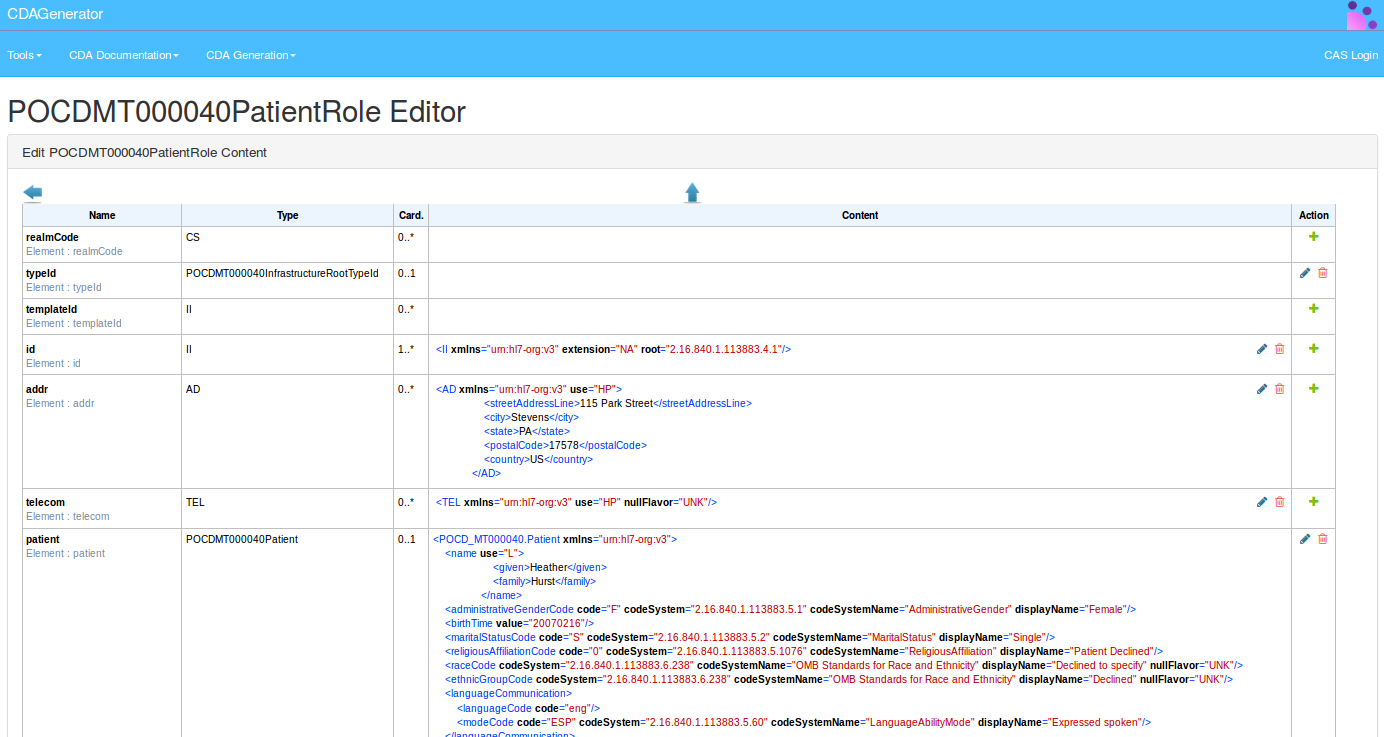
Task: Add another telecom element
Action: pyautogui.click(x=1313, y=502)
